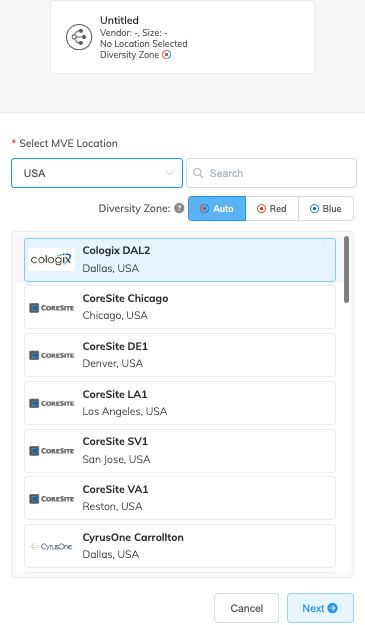This screenshot has width=365, height=625.
Task: Click the Cancel button
Action: click(246, 608)
